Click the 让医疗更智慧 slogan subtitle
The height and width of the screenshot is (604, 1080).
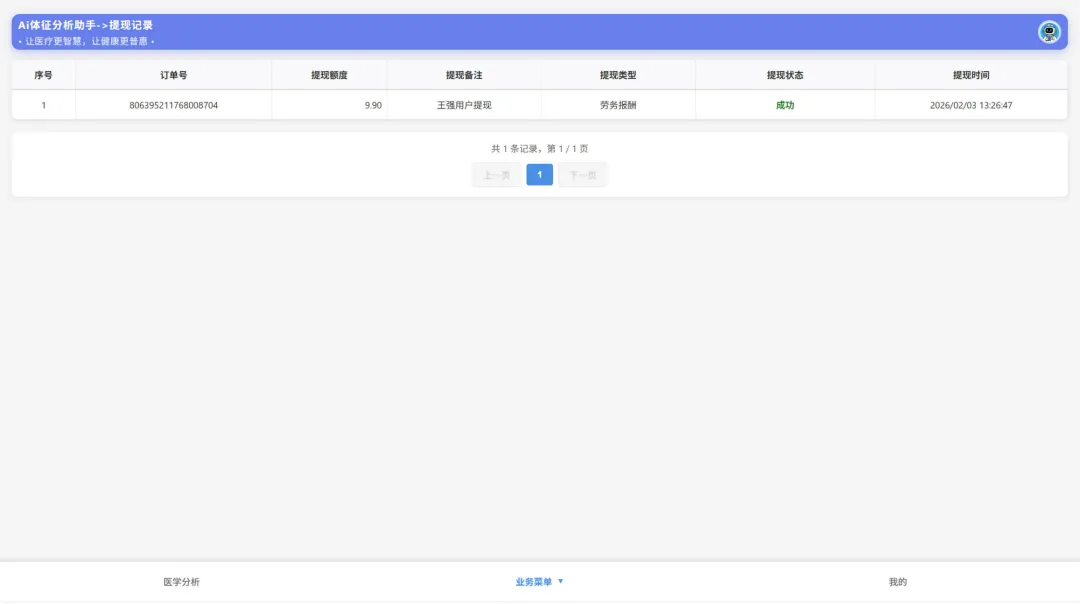click(x=86, y=41)
